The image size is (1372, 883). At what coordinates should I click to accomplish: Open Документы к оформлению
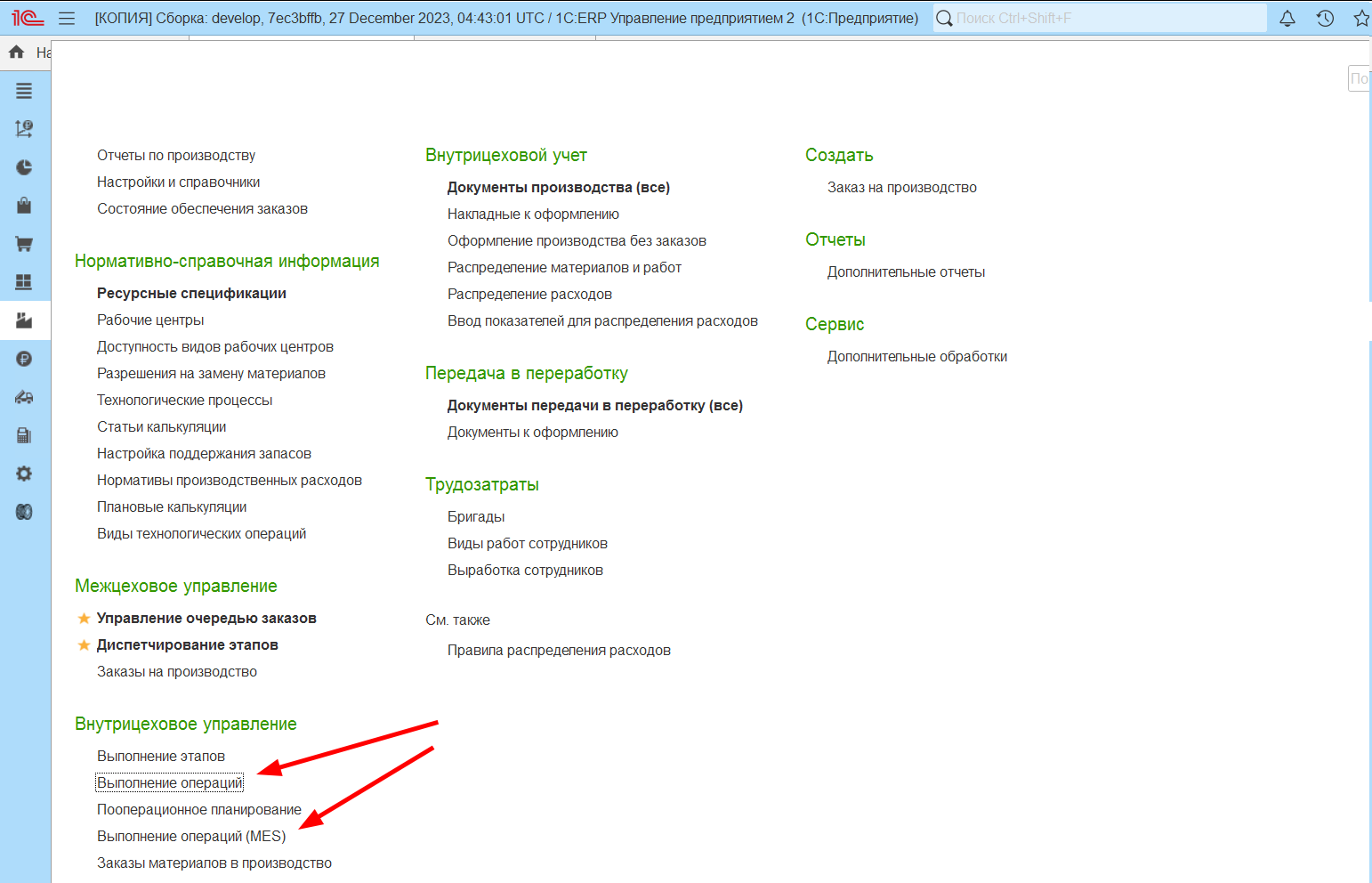(x=533, y=432)
